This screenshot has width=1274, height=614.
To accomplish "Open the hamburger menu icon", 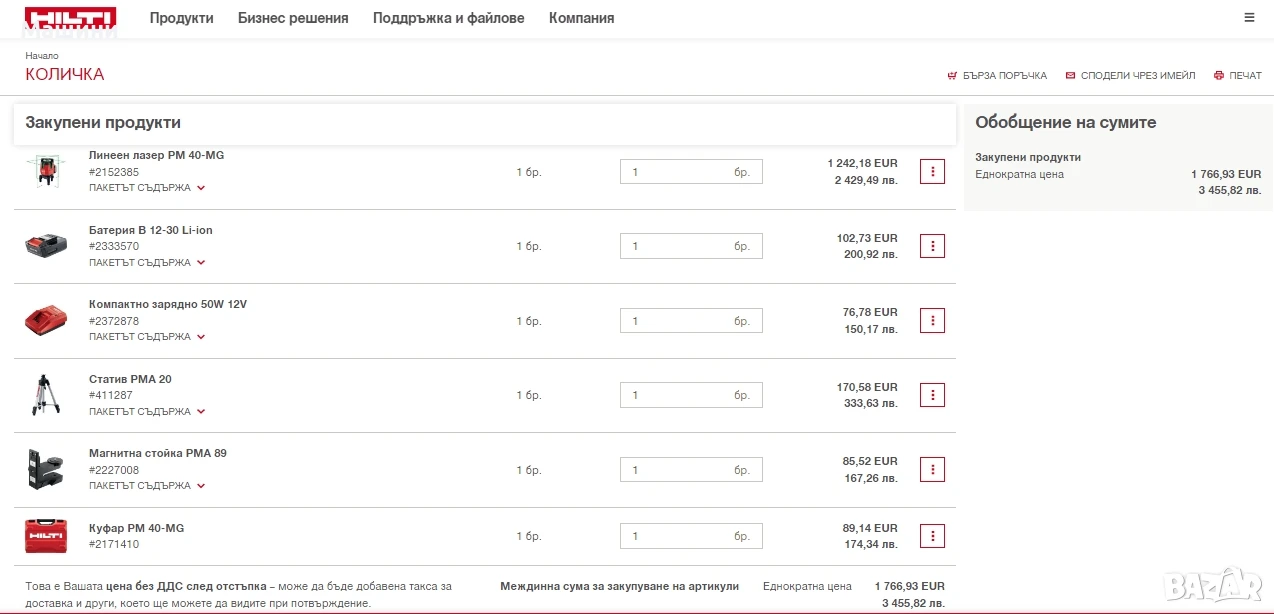I will (x=1249, y=18).
